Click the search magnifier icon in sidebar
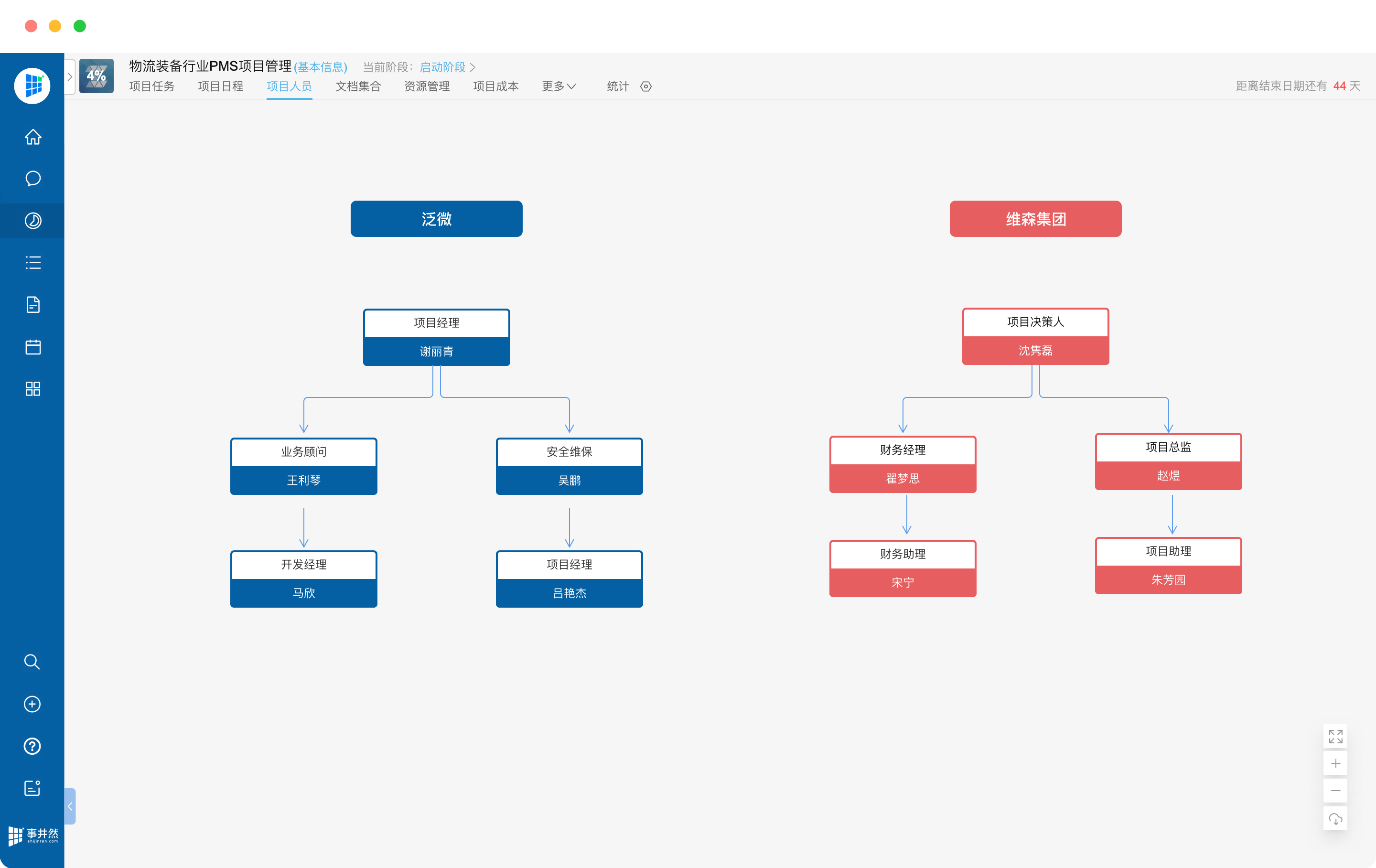The height and width of the screenshot is (868, 1376). click(x=32, y=662)
